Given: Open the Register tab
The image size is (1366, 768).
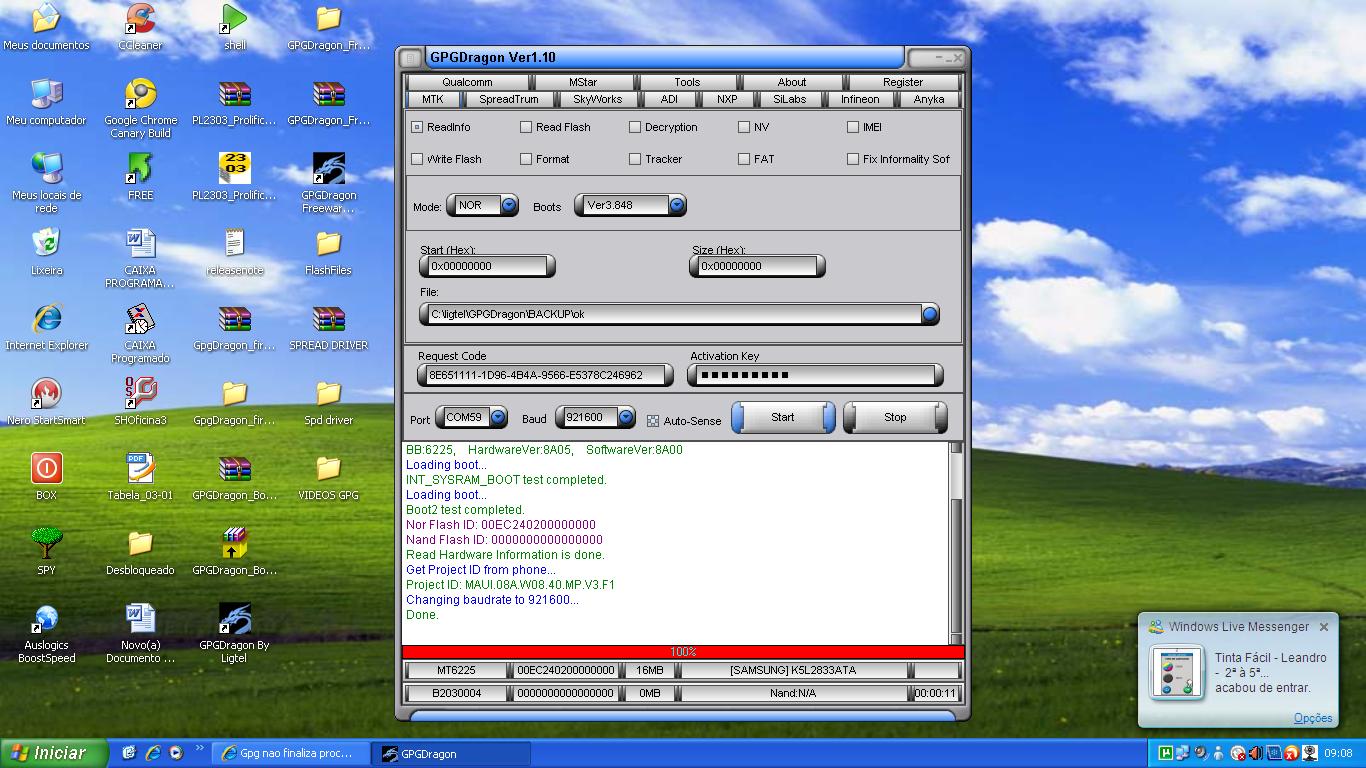Looking at the screenshot, I should 903,82.
